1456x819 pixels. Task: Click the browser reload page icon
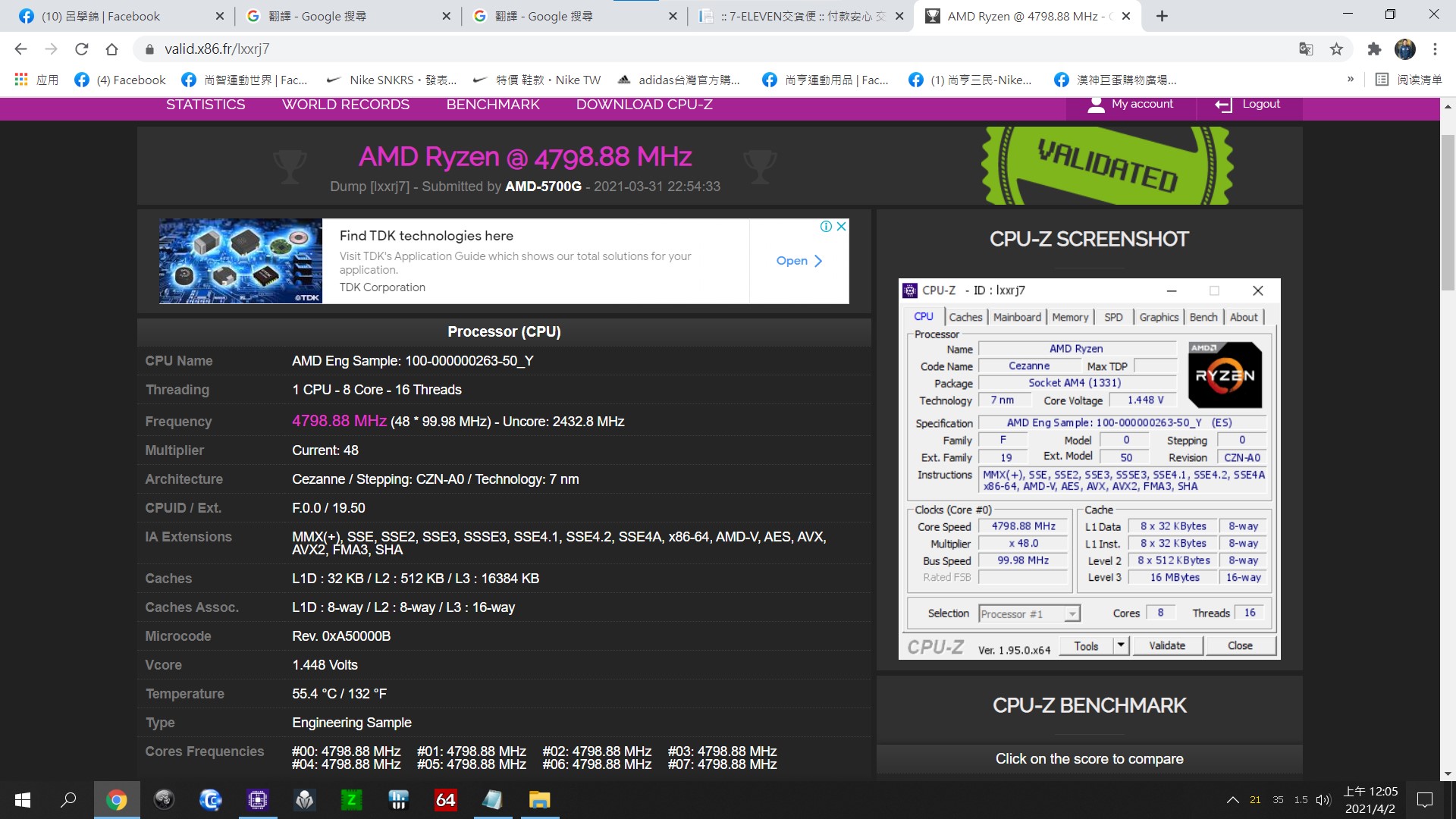tap(81, 49)
